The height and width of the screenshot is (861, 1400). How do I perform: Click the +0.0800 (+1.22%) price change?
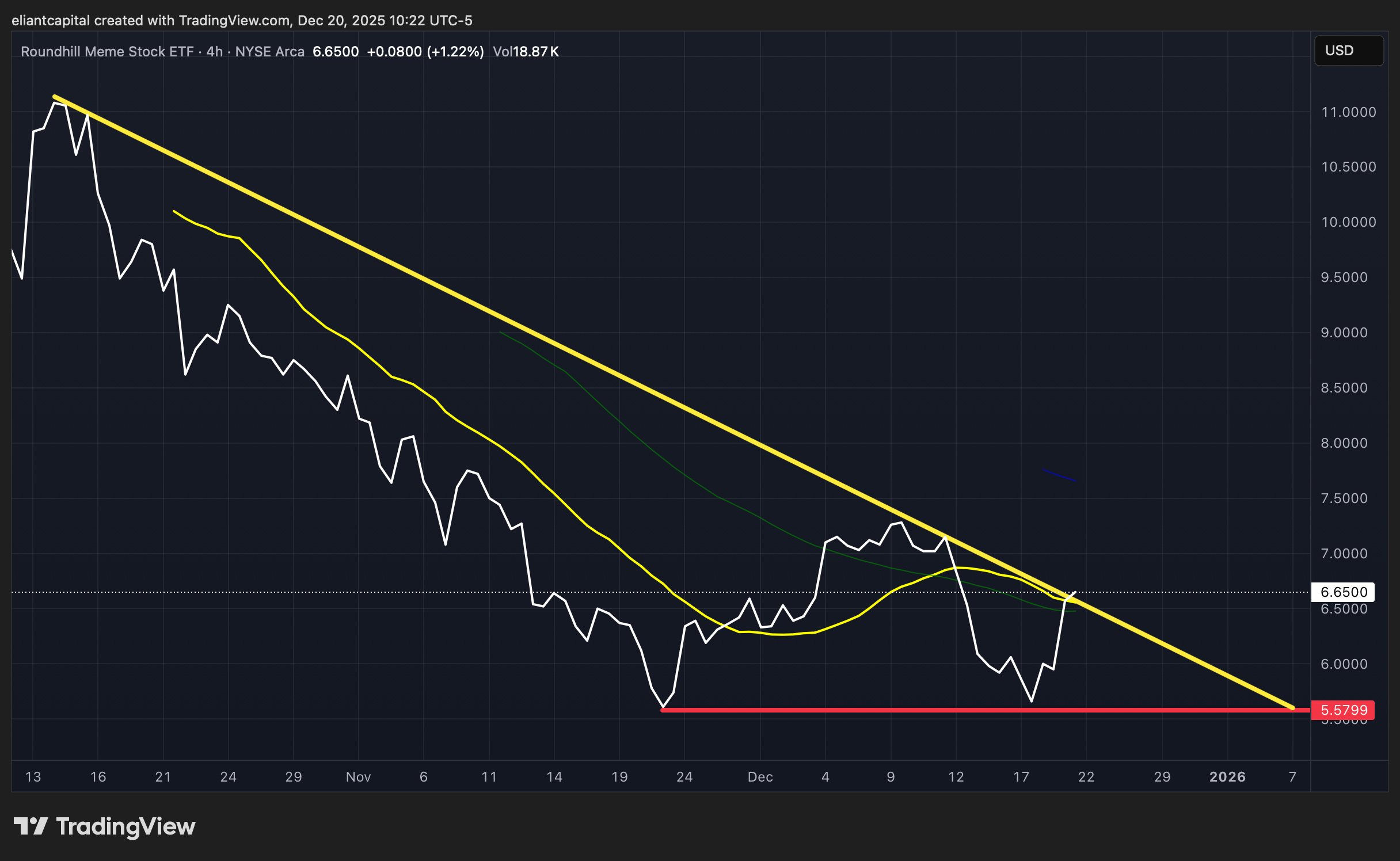tap(425, 52)
